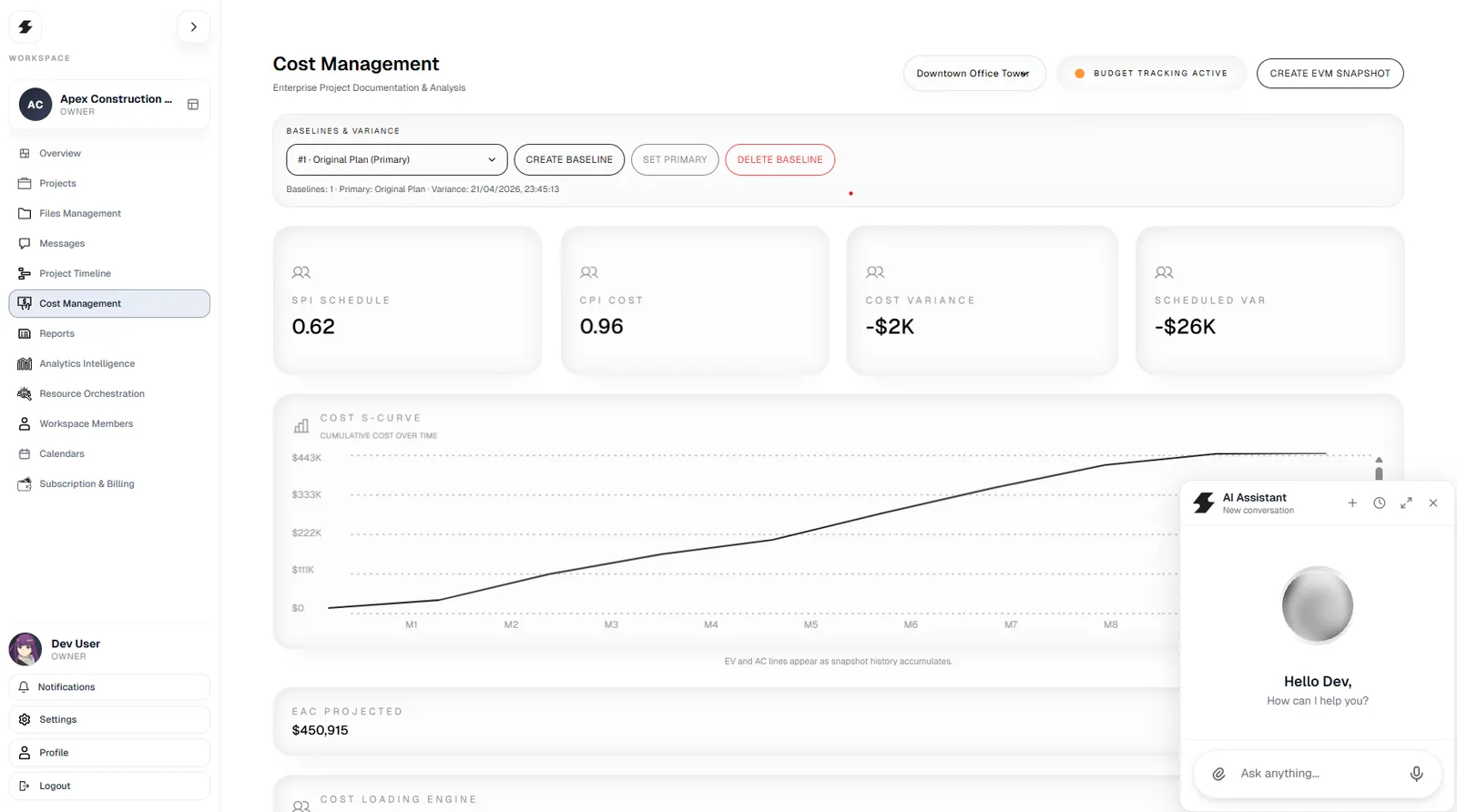Click the Settings gear icon
The image size is (1457, 812).
25,719
